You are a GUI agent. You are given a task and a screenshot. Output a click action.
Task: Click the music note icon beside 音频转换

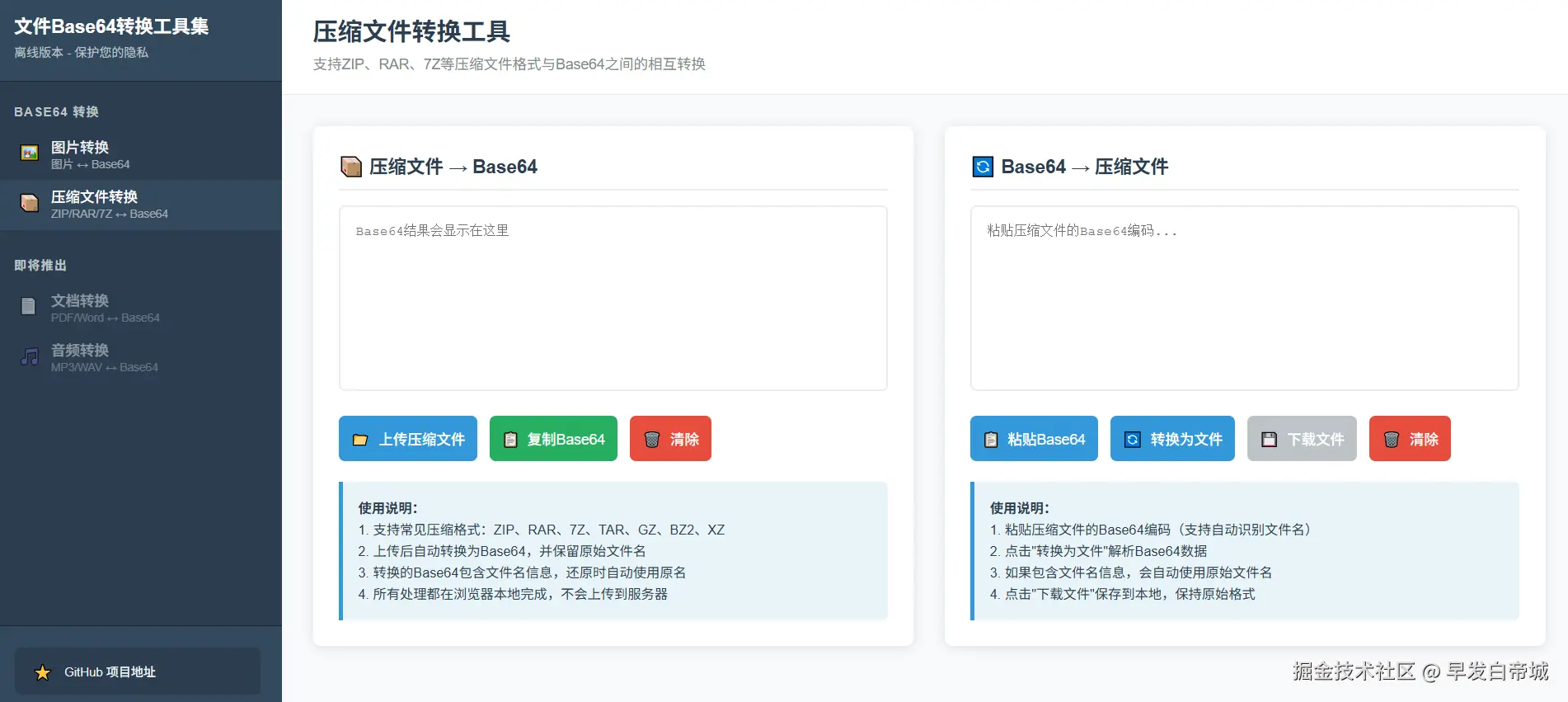30,356
